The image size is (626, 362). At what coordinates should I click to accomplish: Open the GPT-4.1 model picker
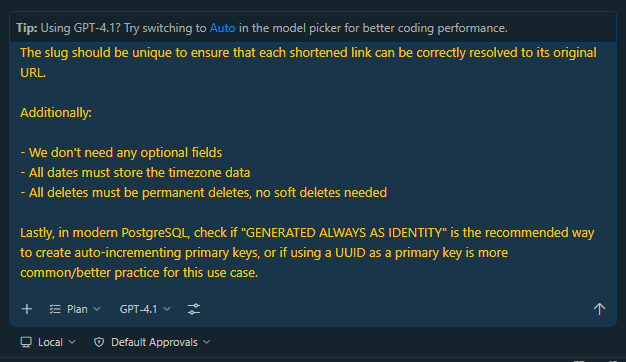[145, 309]
